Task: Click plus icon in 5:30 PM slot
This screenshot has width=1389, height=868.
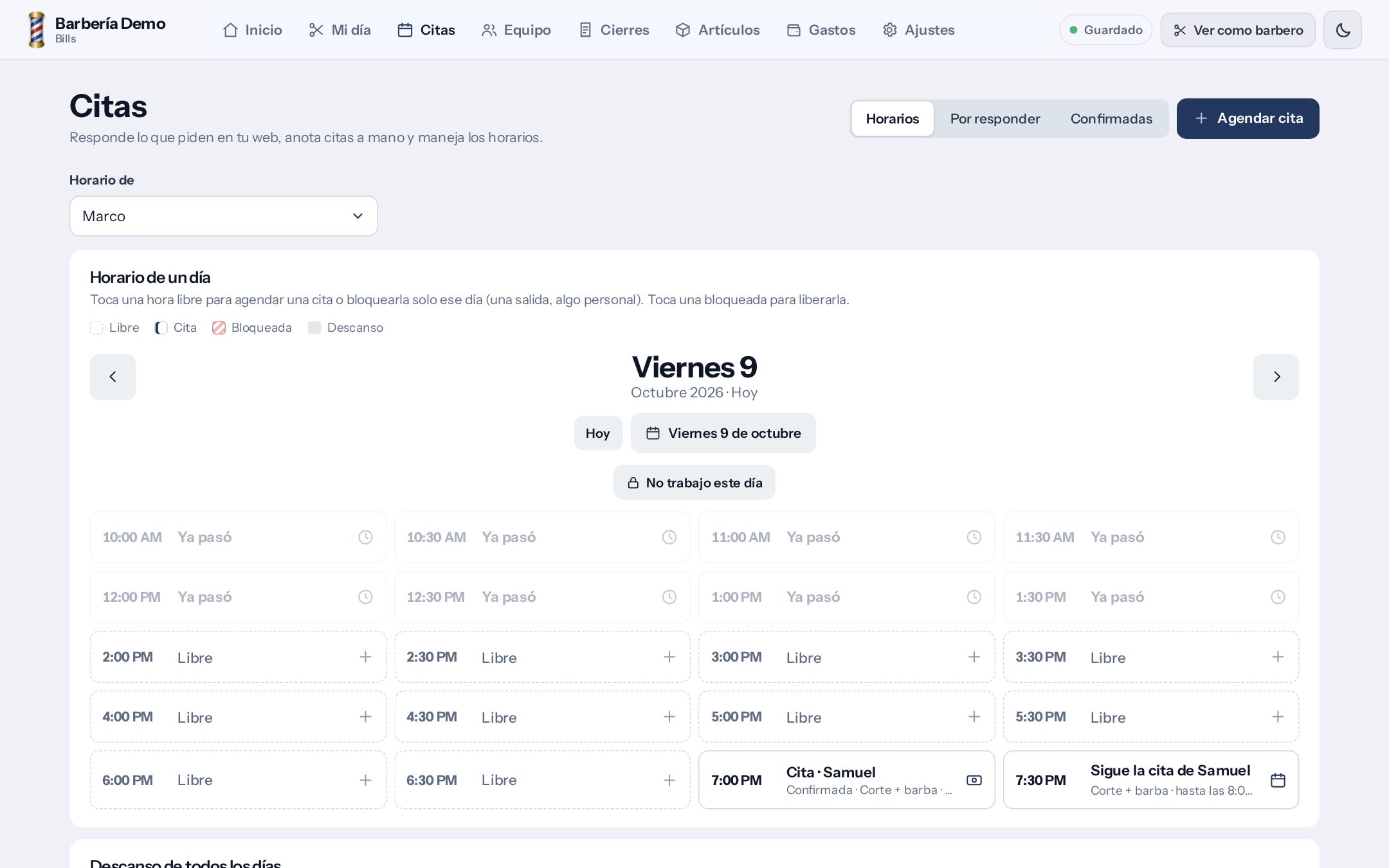Action: (x=1278, y=716)
